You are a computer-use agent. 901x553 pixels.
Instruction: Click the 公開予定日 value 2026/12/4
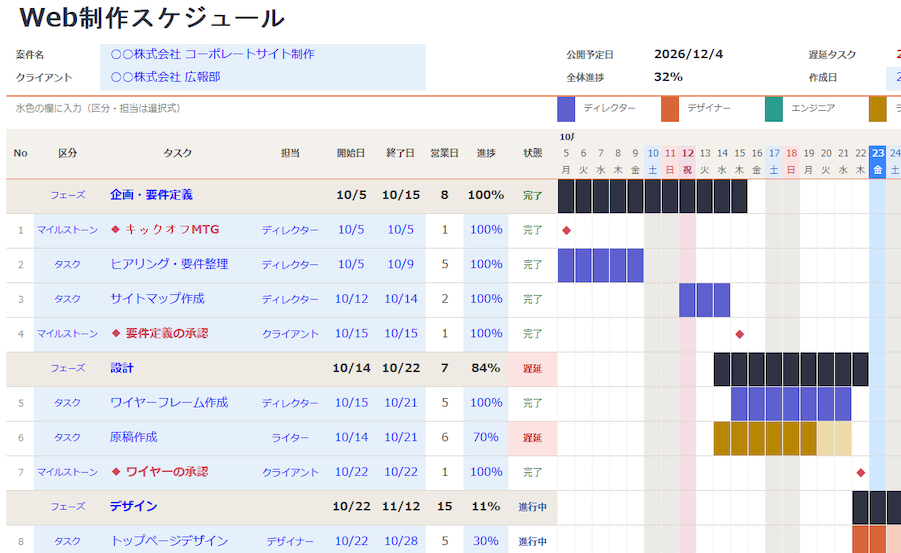688,55
